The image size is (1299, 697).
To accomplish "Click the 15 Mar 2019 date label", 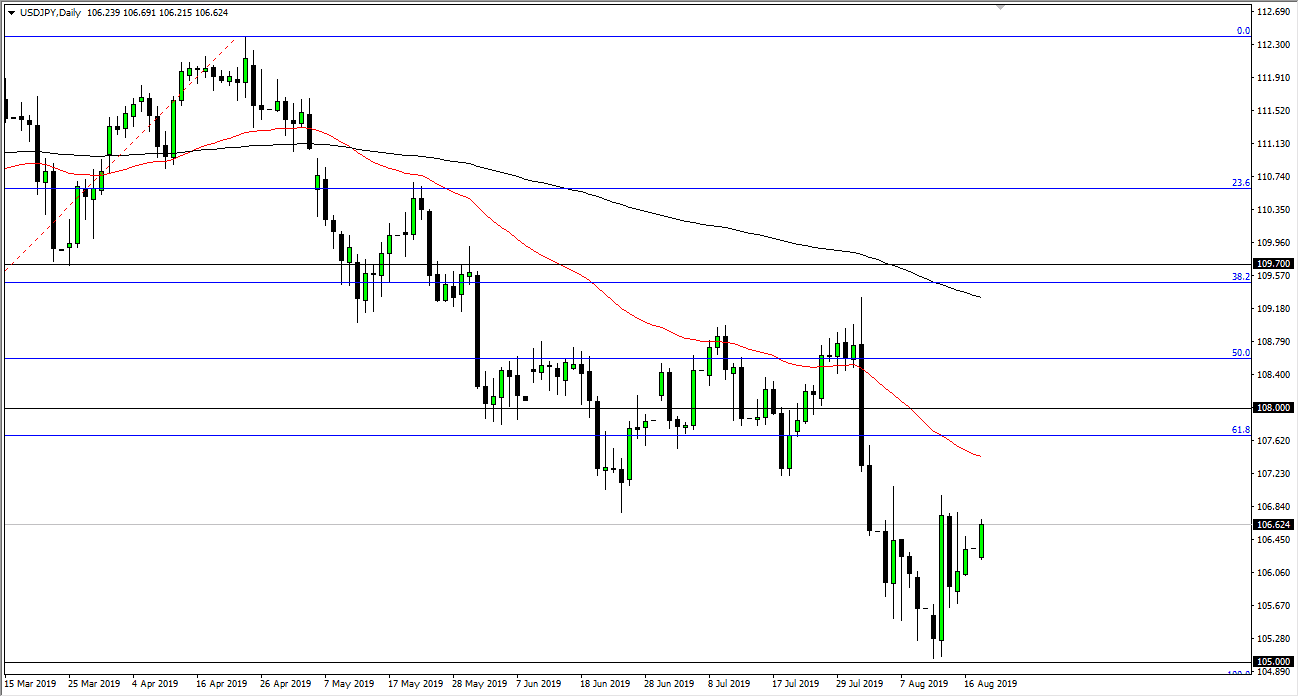I will 30,684.
